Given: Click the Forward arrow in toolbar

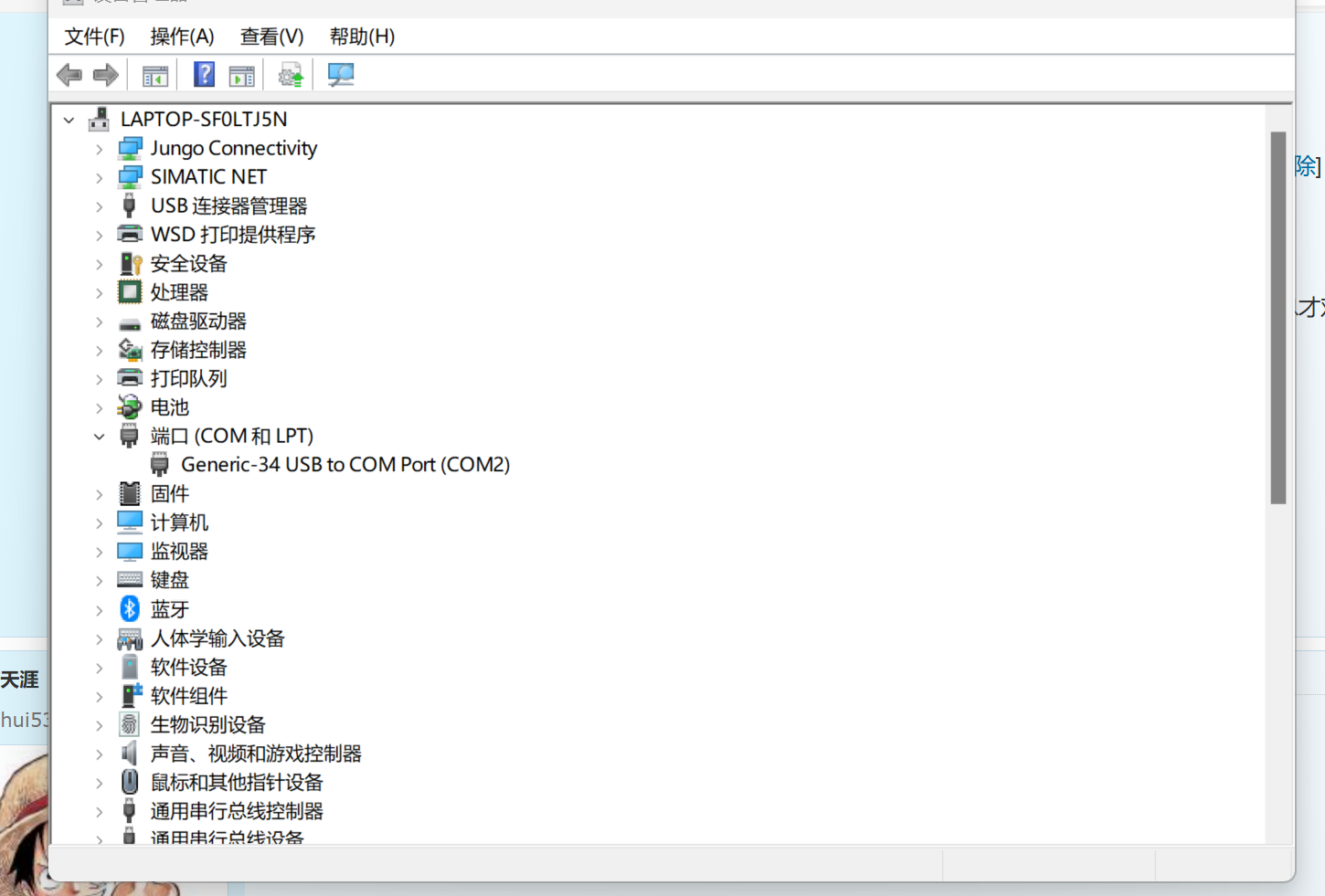Looking at the screenshot, I should tap(106, 75).
